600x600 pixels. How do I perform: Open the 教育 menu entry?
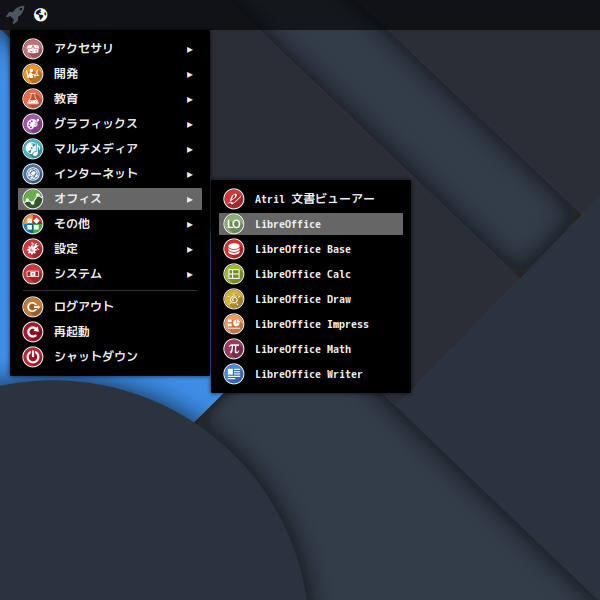point(110,99)
